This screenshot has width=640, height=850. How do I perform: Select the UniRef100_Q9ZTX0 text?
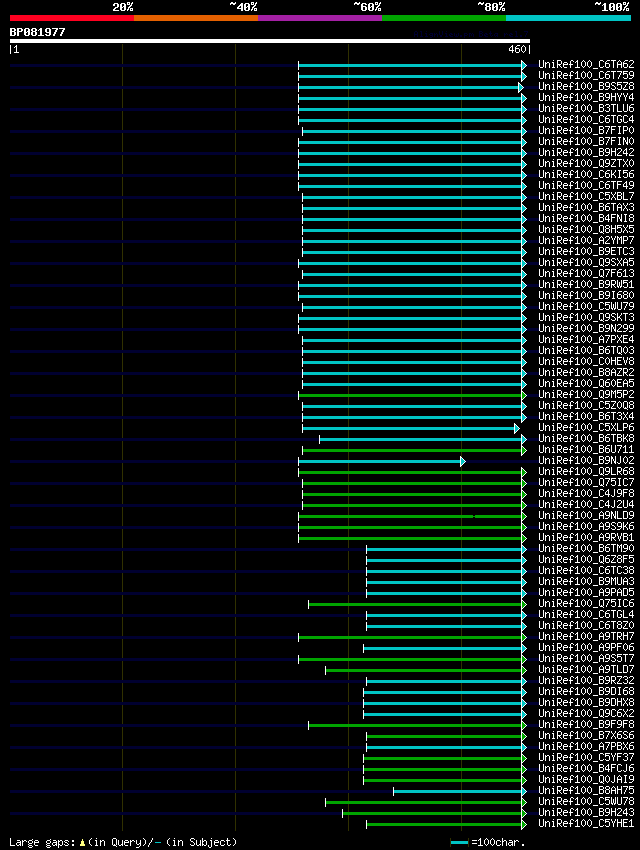point(586,164)
